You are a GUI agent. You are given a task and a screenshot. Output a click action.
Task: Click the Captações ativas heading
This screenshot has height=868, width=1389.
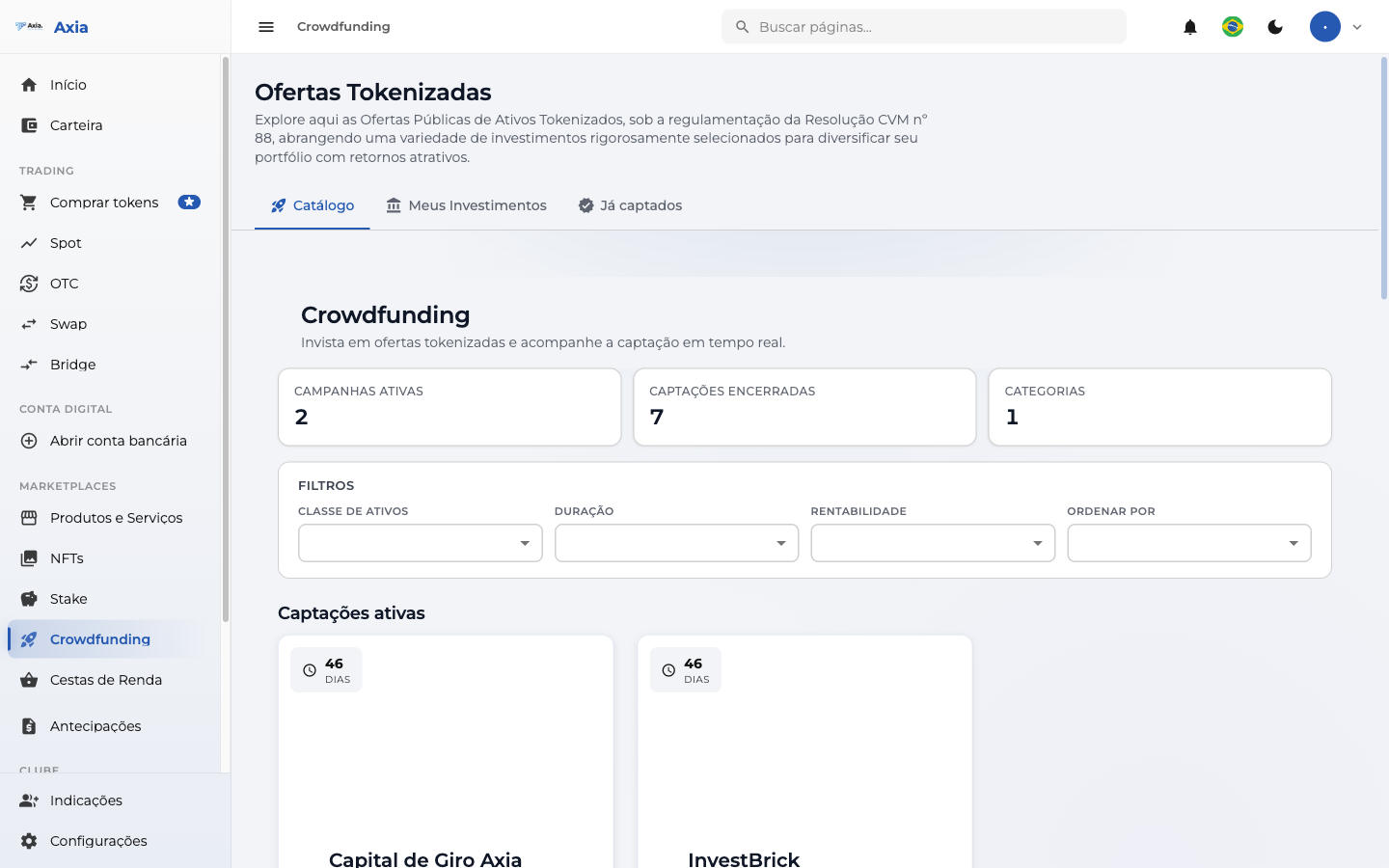pos(351,613)
